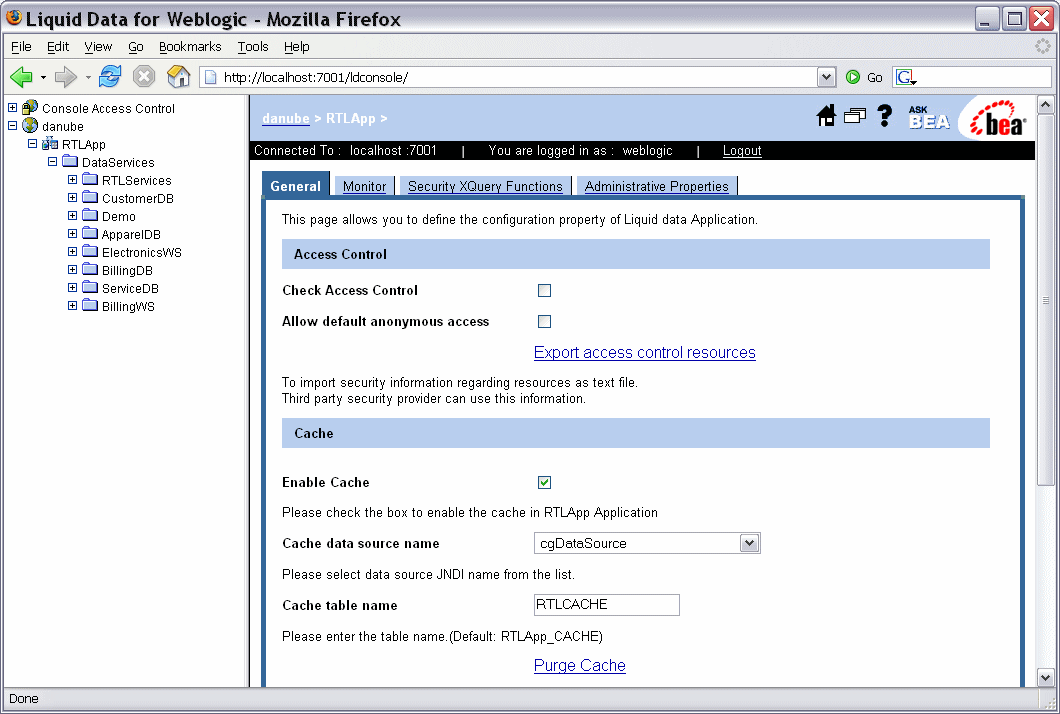Screen dimensions: 1060x714
Task: Click the Stop loading icon
Action: 143,76
